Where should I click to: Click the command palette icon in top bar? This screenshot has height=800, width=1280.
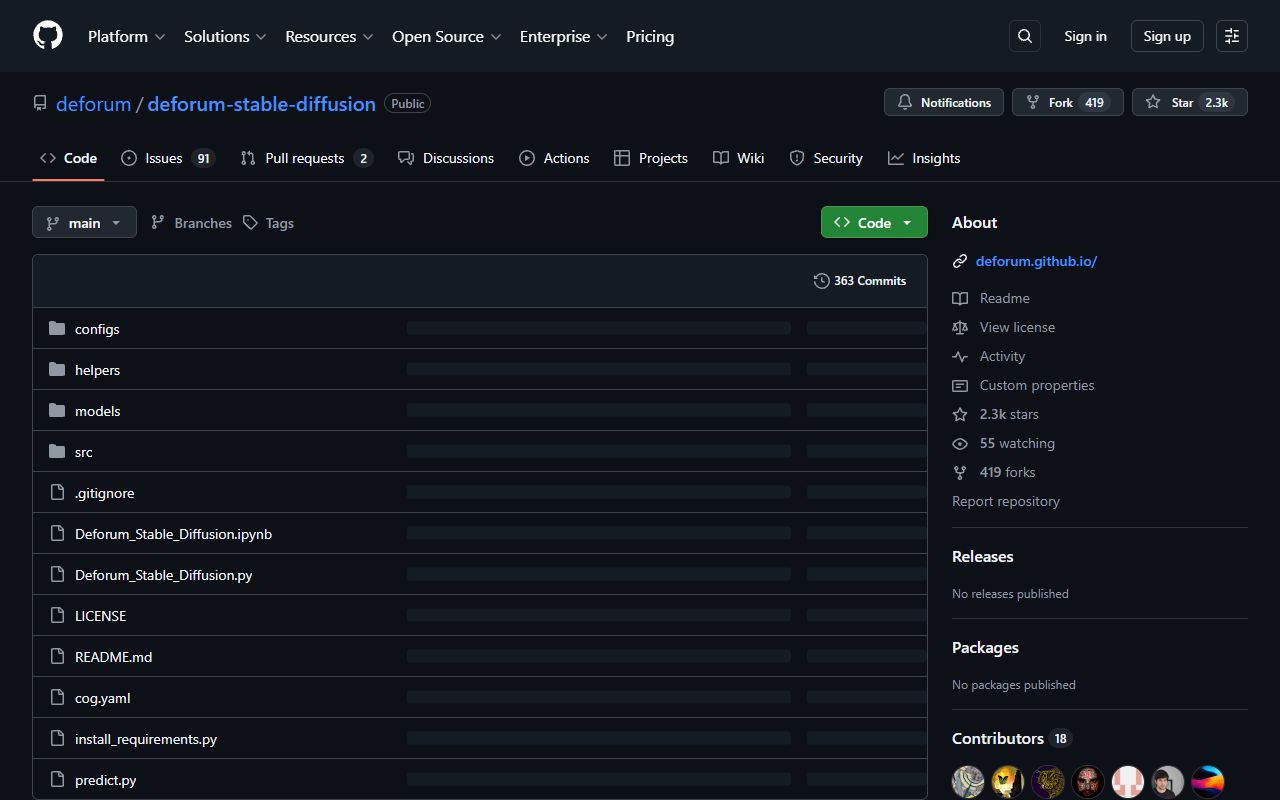point(1231,36)
